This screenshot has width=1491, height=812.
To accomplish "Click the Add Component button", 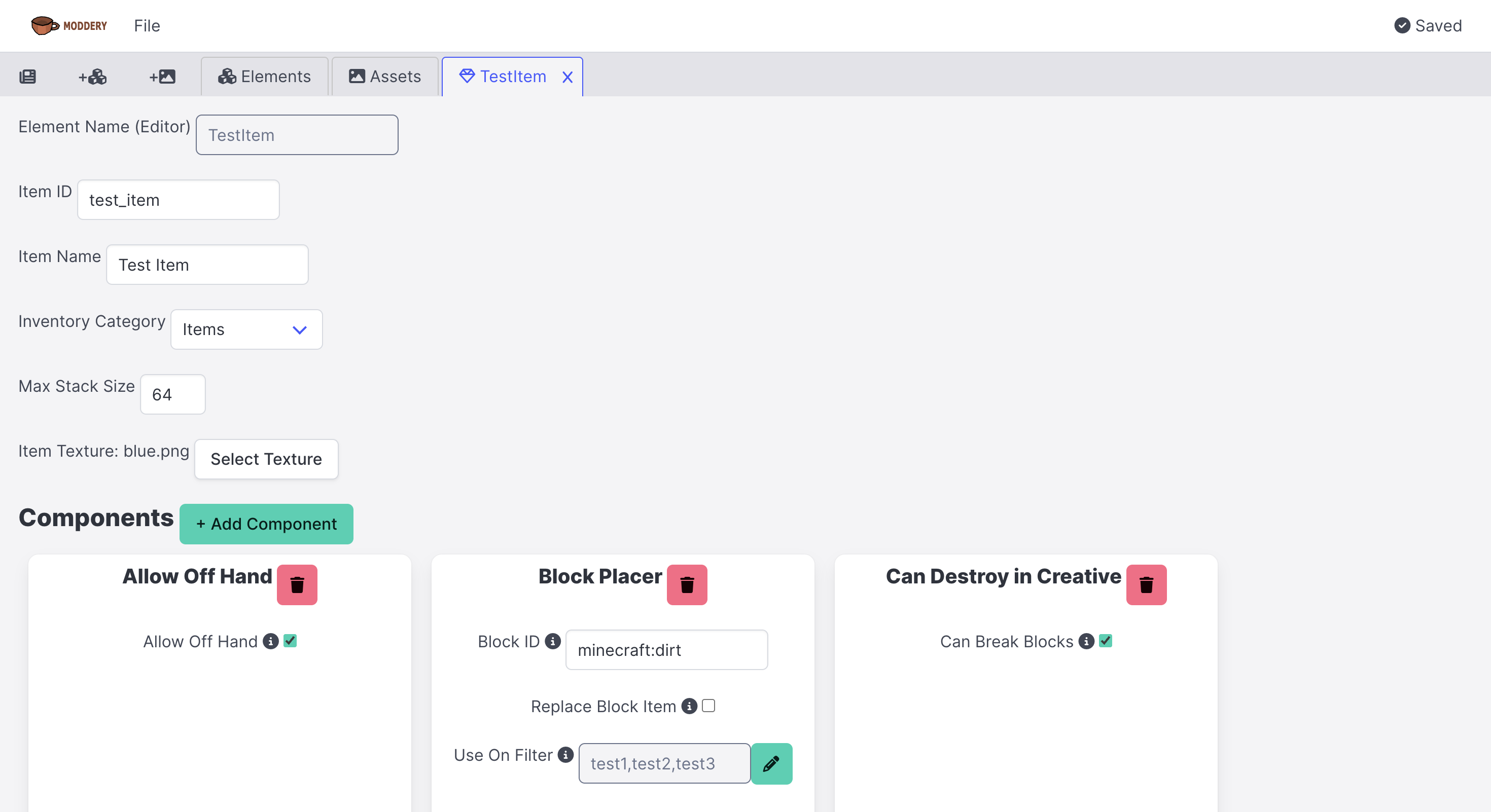I will (x=266, y=524).
